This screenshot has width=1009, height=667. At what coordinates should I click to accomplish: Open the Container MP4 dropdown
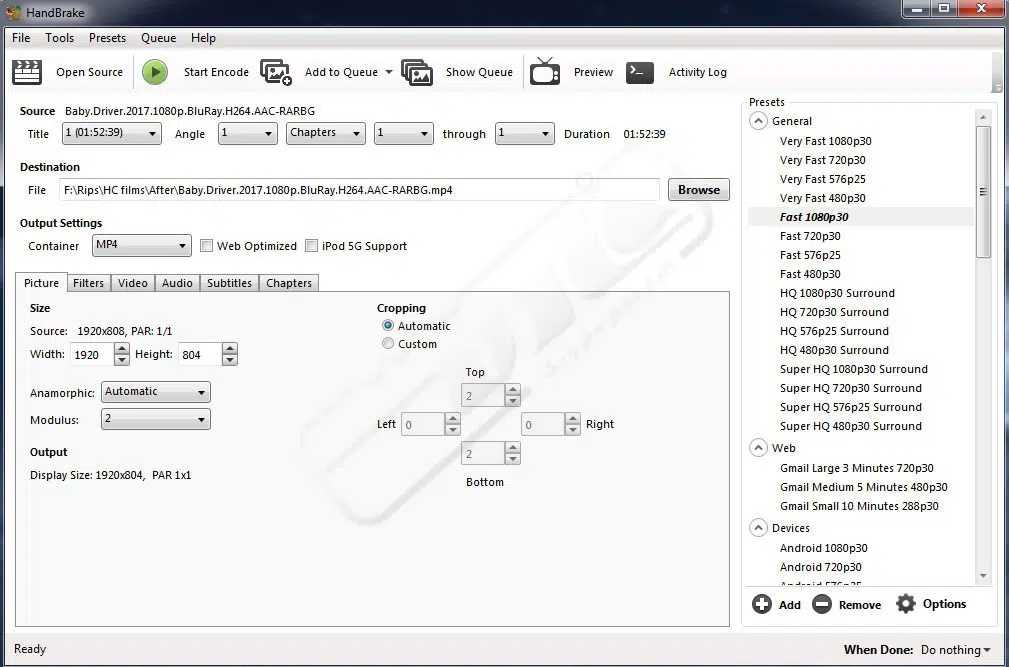141,246
